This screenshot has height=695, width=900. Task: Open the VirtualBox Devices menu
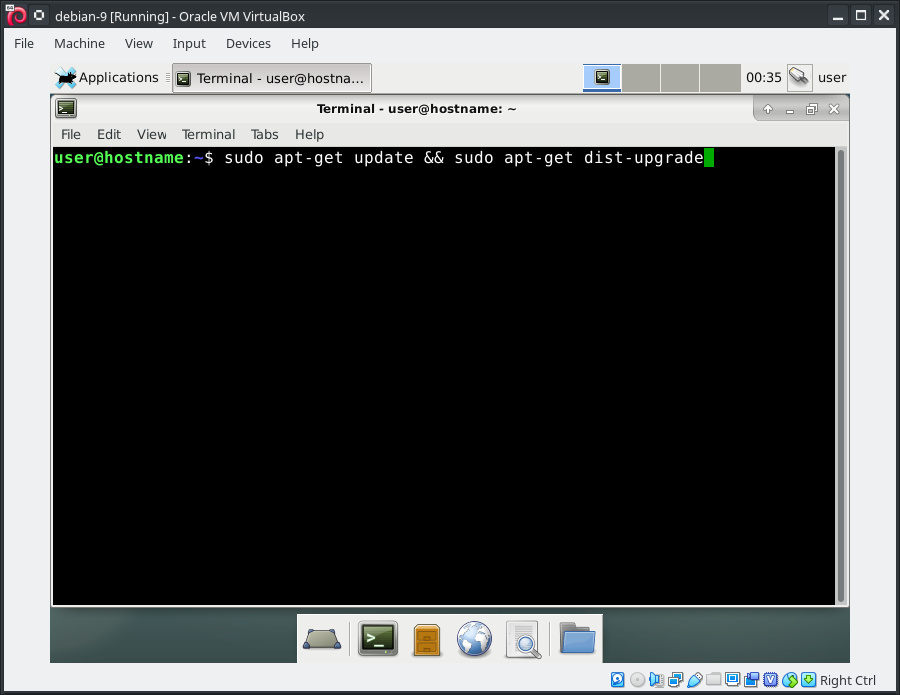pos(248,43)
